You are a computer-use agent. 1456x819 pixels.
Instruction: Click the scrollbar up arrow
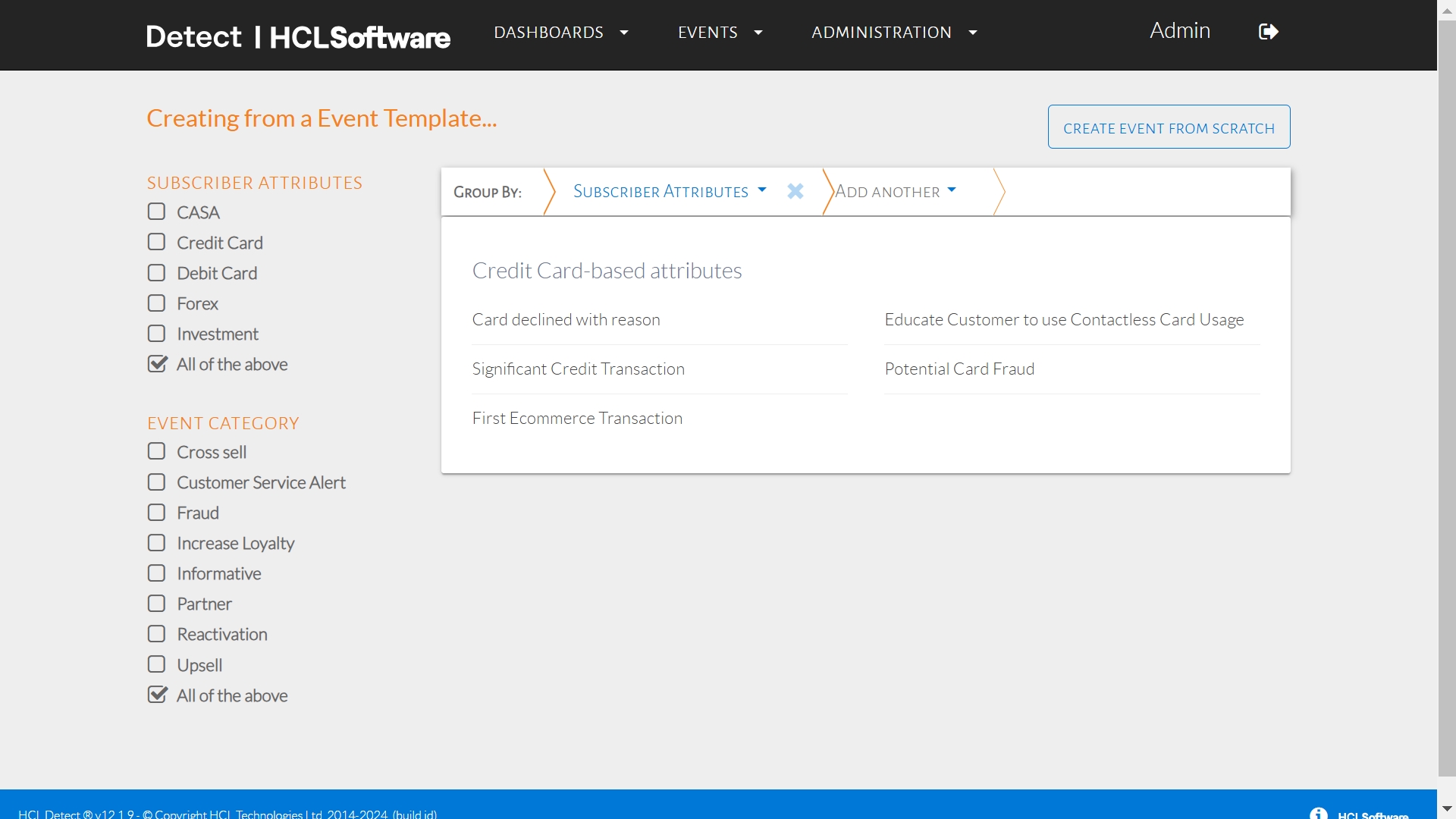(1447, 9)
